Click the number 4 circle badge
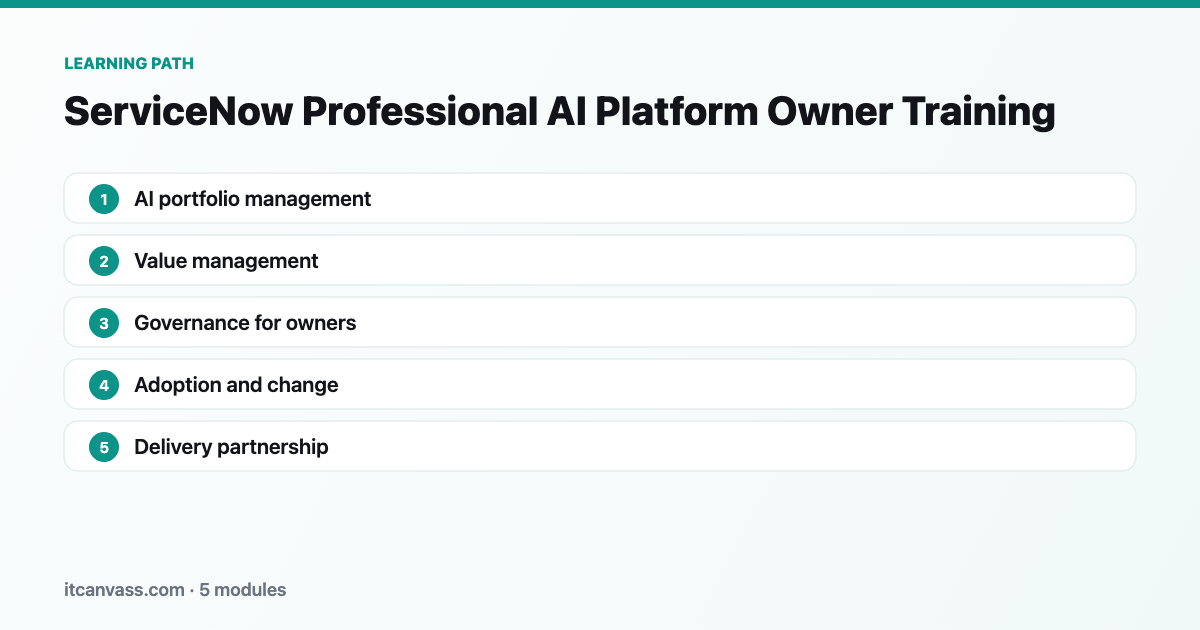 tap(104, 385)
